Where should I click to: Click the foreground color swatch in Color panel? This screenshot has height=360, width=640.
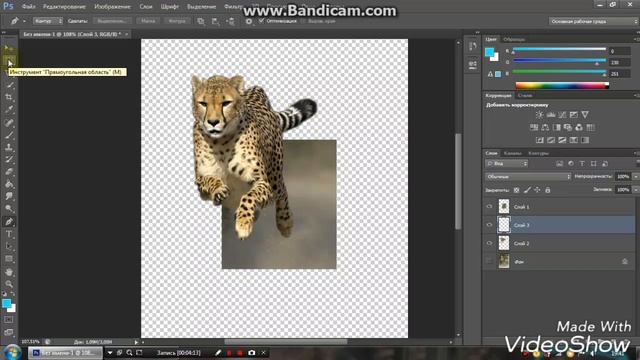[489, 52]
